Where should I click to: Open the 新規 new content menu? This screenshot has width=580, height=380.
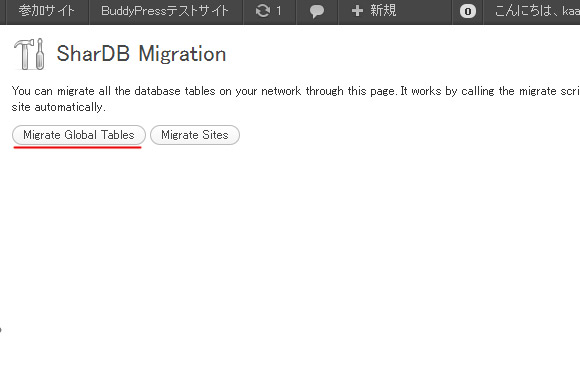(x=374, y=11)
